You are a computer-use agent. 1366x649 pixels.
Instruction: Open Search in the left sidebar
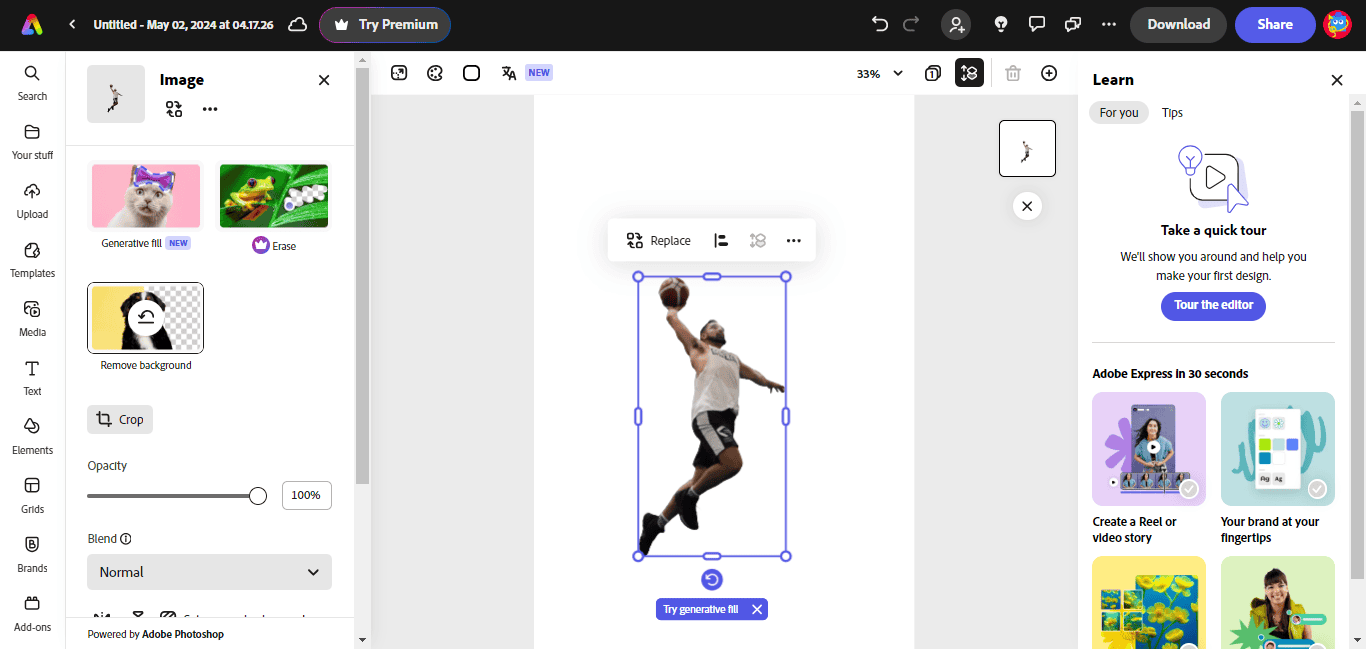(32, 83)
